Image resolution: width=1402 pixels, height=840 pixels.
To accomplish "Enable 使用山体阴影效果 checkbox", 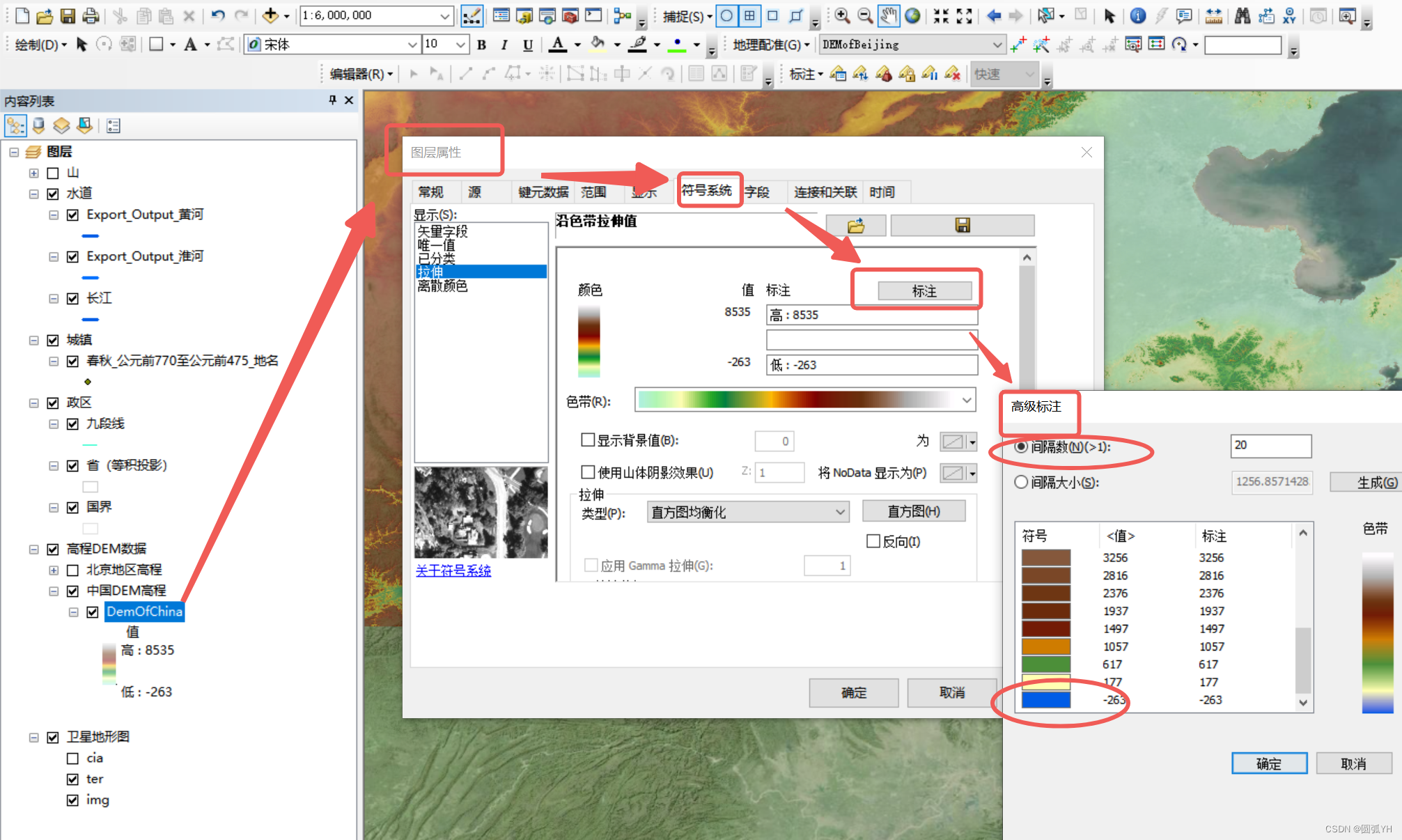I will (x=588, y=472).
